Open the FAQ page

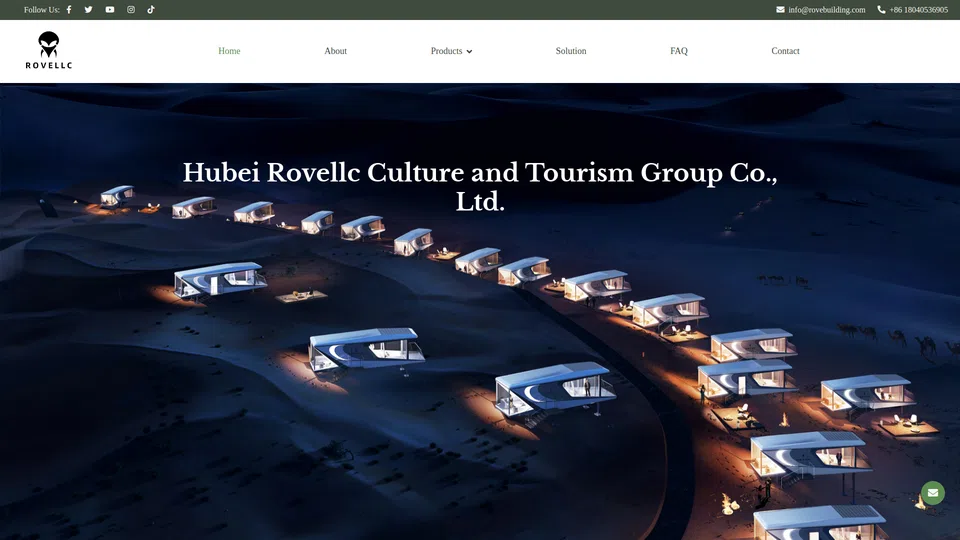[678, 51]
